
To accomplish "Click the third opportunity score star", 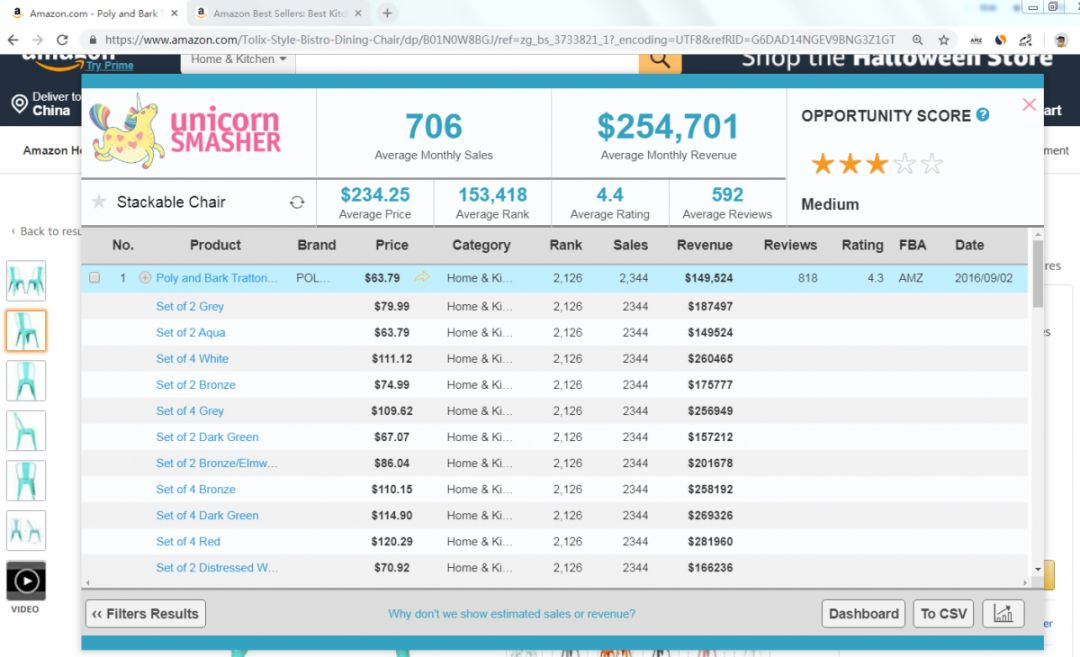I will pos(876,164).
